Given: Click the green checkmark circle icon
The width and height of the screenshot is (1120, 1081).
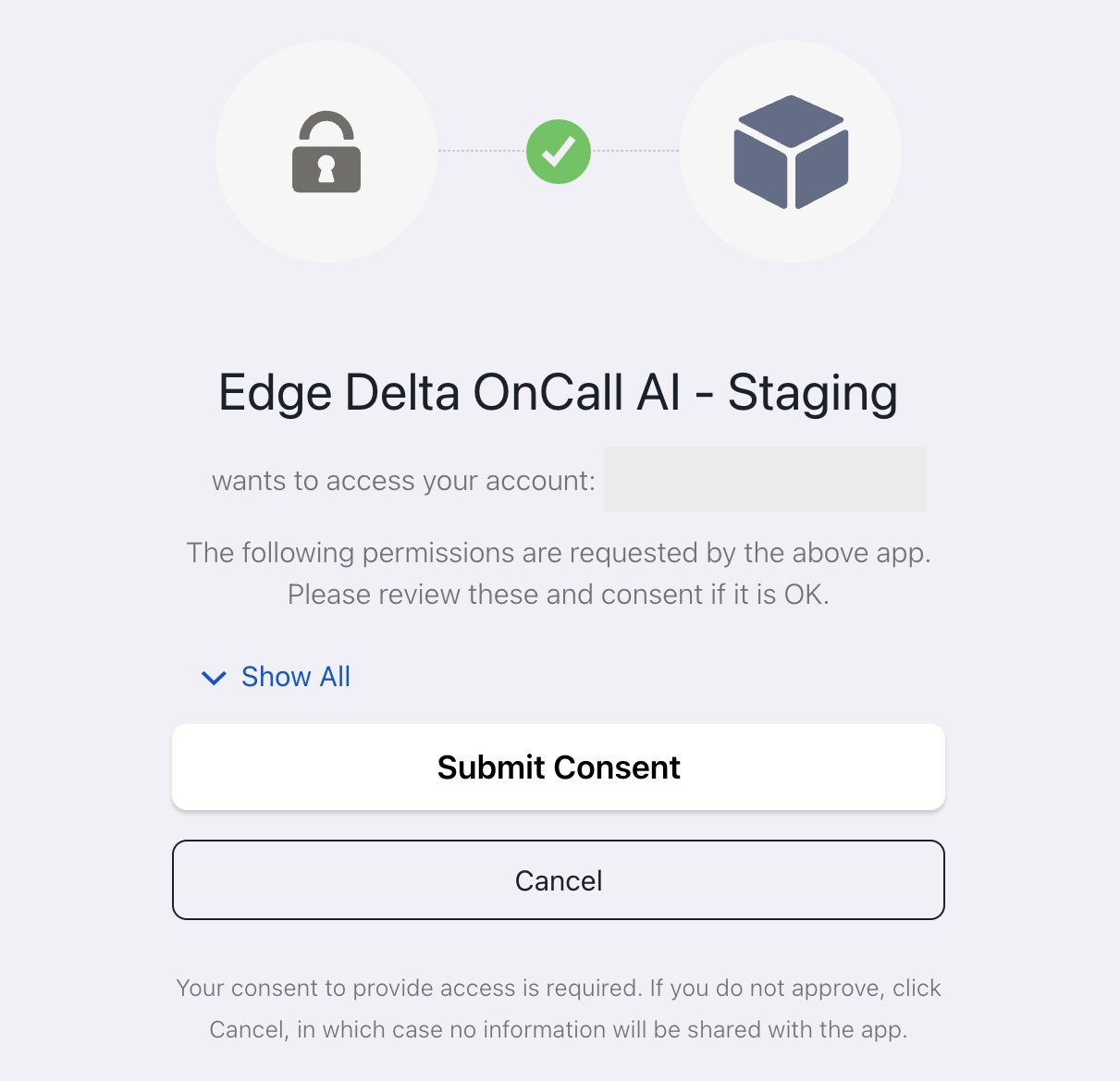Looking at the screenshot, I should (559, 152).
